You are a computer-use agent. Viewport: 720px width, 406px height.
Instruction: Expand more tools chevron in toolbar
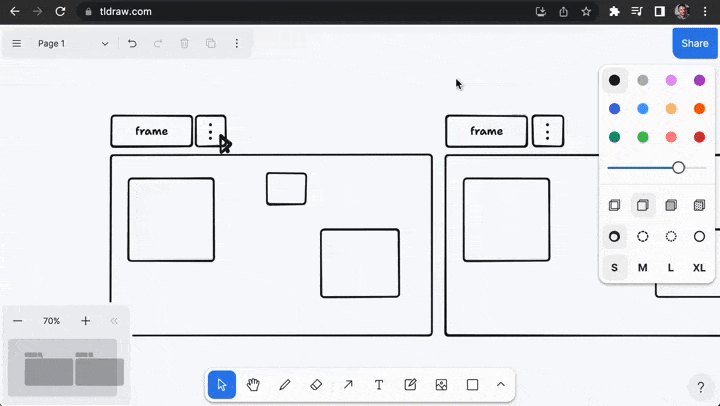coord(501,385)
